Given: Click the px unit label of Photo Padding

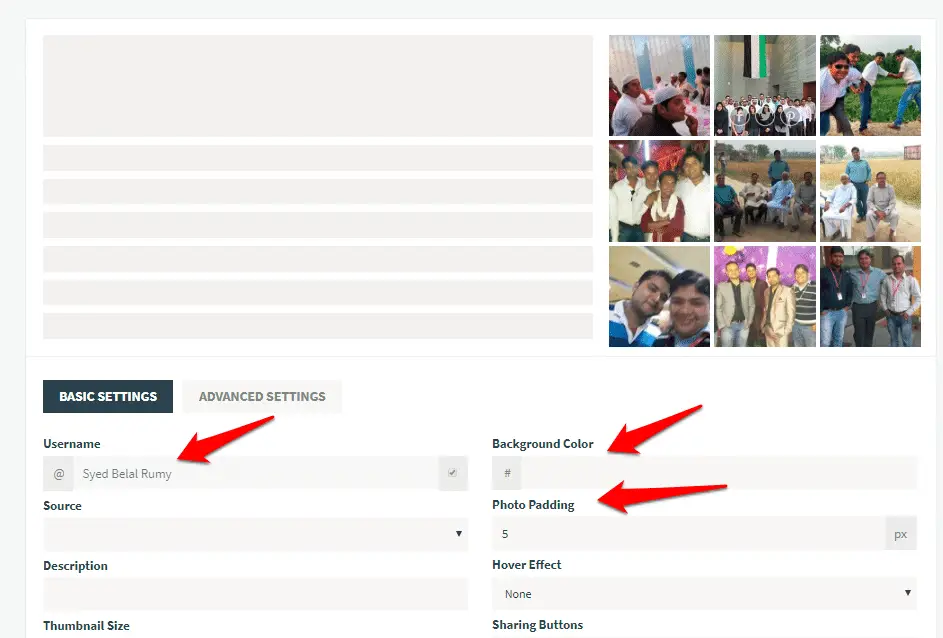Looking at the screenshot, I should [900, 533].
